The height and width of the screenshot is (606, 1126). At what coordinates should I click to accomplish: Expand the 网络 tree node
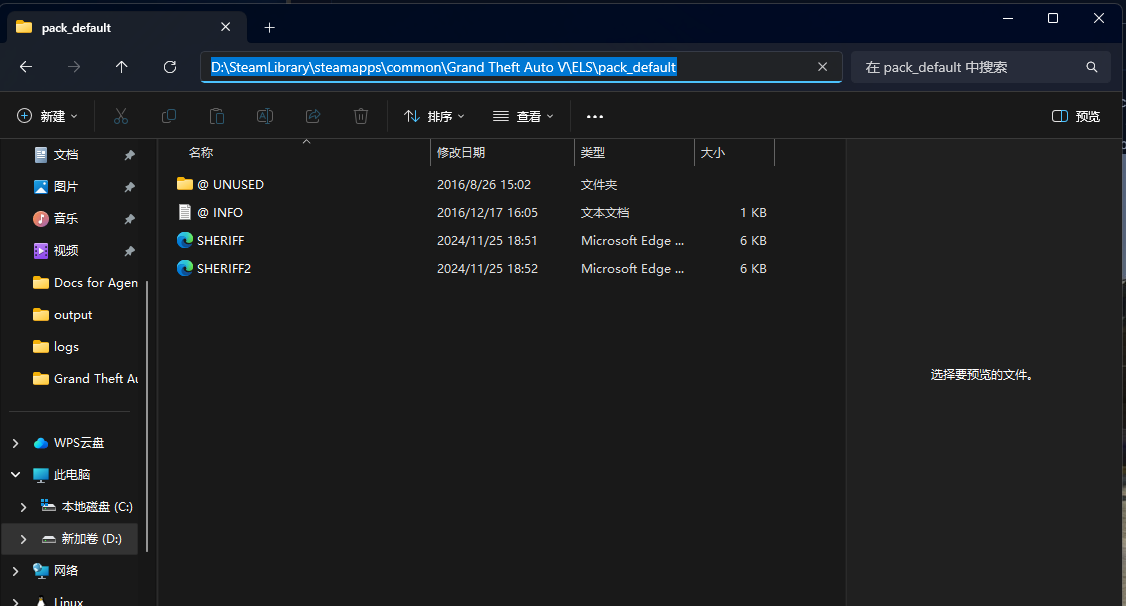click(15, 571)
